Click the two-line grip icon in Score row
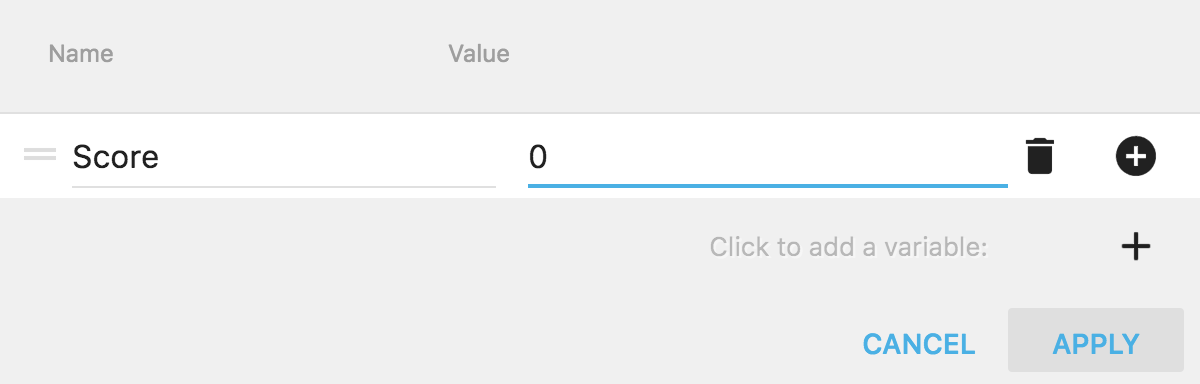1200x384 pixels. pos(40,154)
